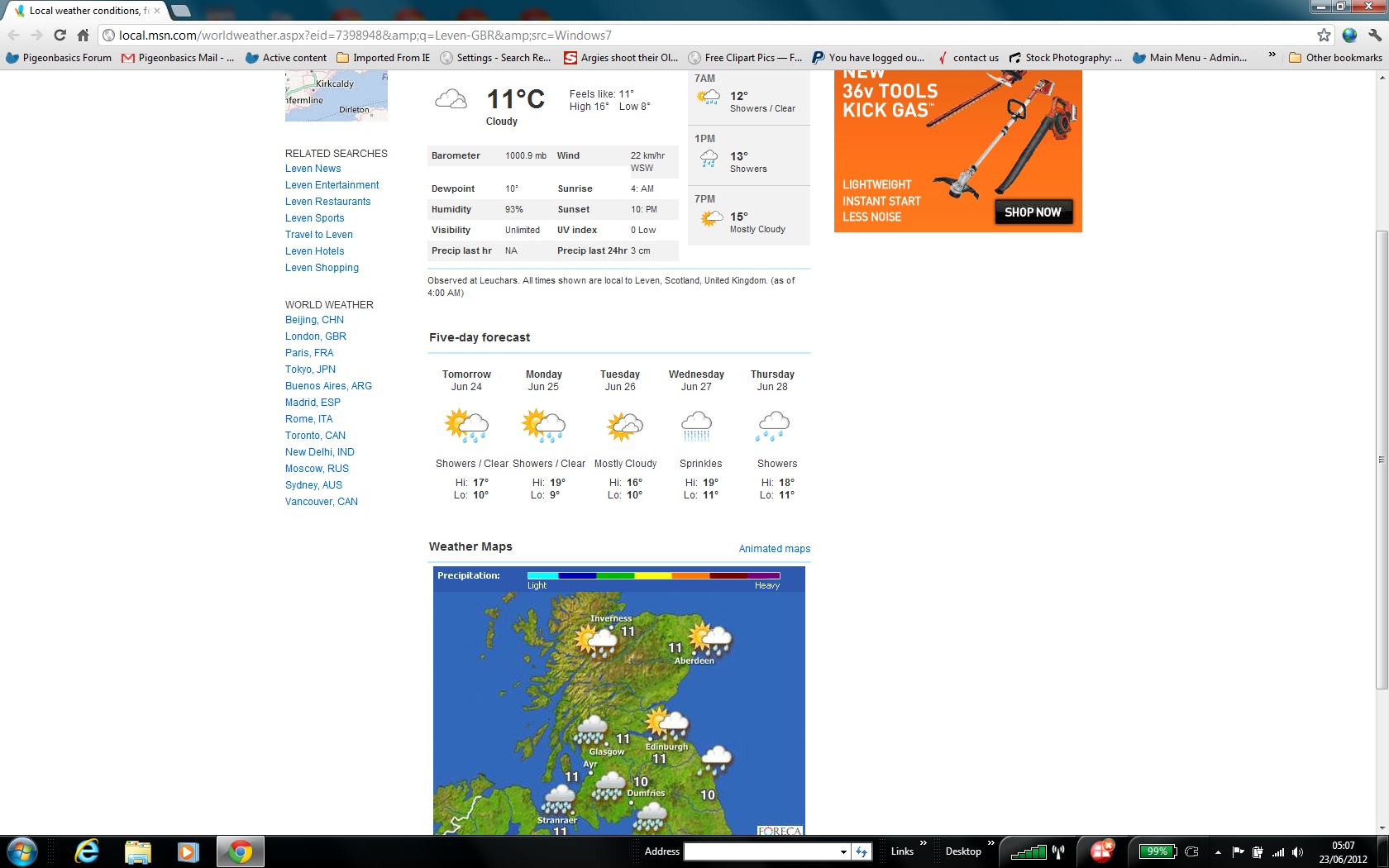Open Windows Media Player from taskbar
The height and width of the screenshot is (868, 1389).
[189, 851]
